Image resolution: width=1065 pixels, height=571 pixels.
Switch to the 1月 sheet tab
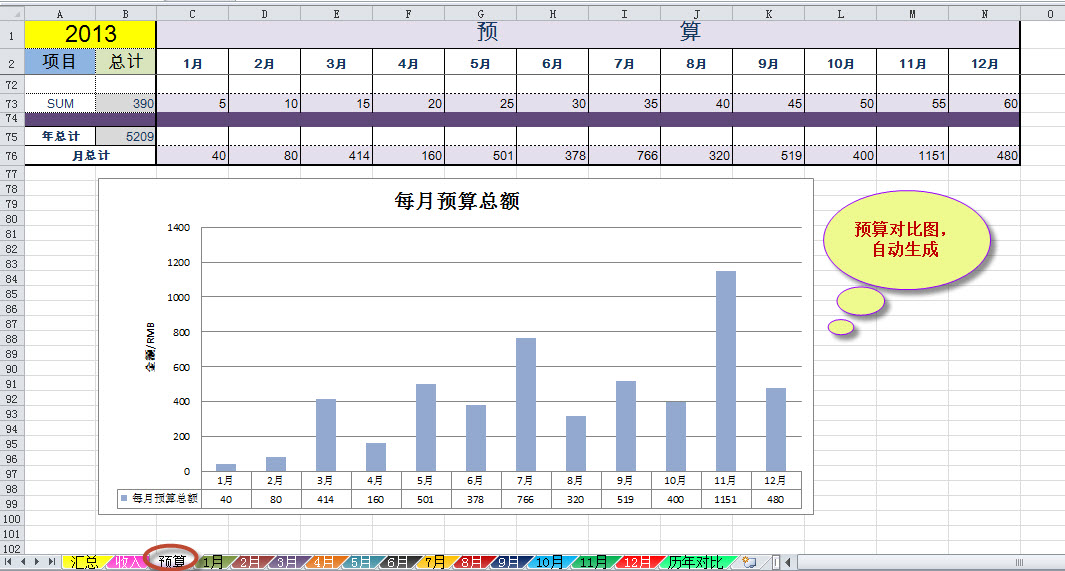pyautogui.click(x=213, y=562)
